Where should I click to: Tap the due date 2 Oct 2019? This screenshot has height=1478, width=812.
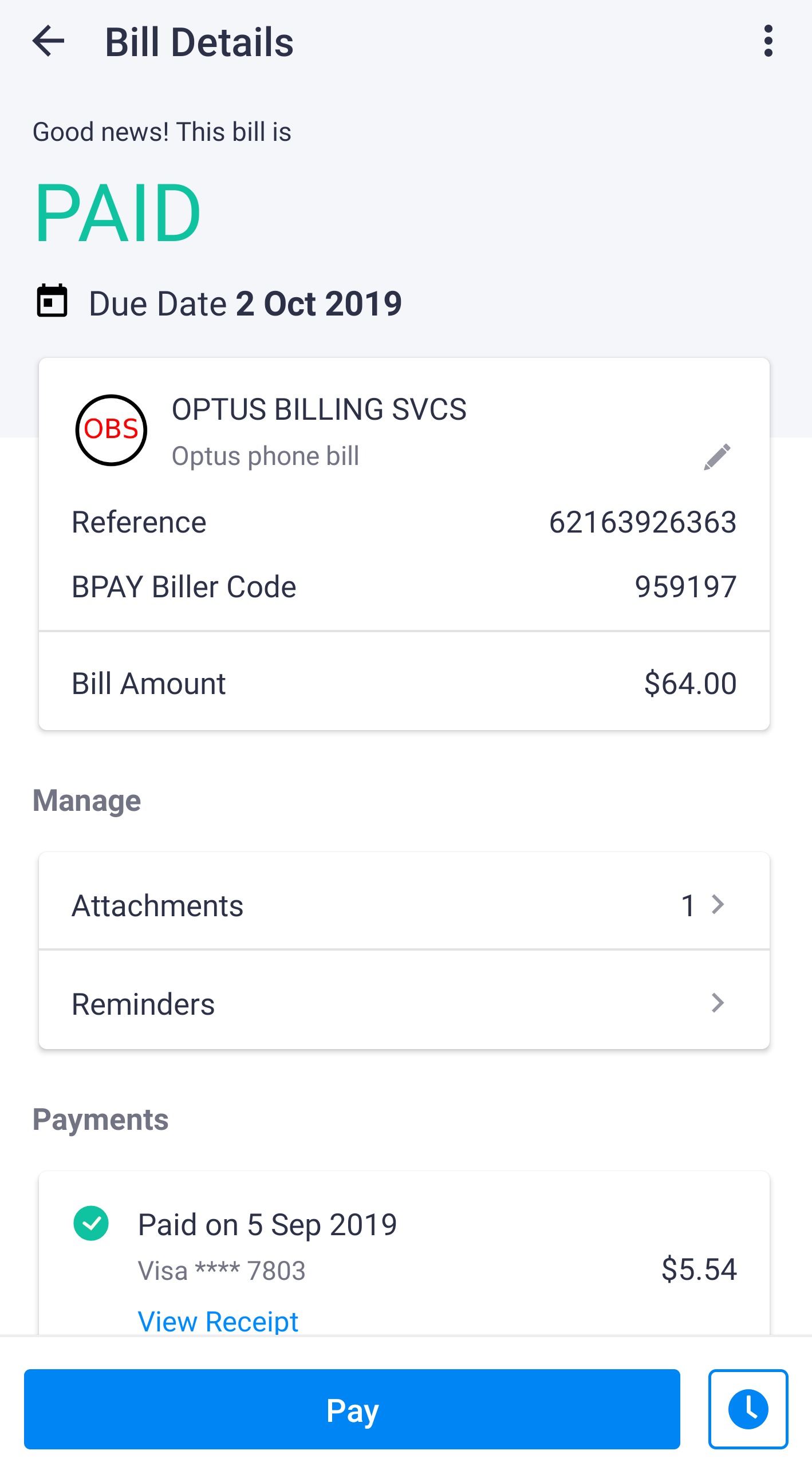pos(318,303)
